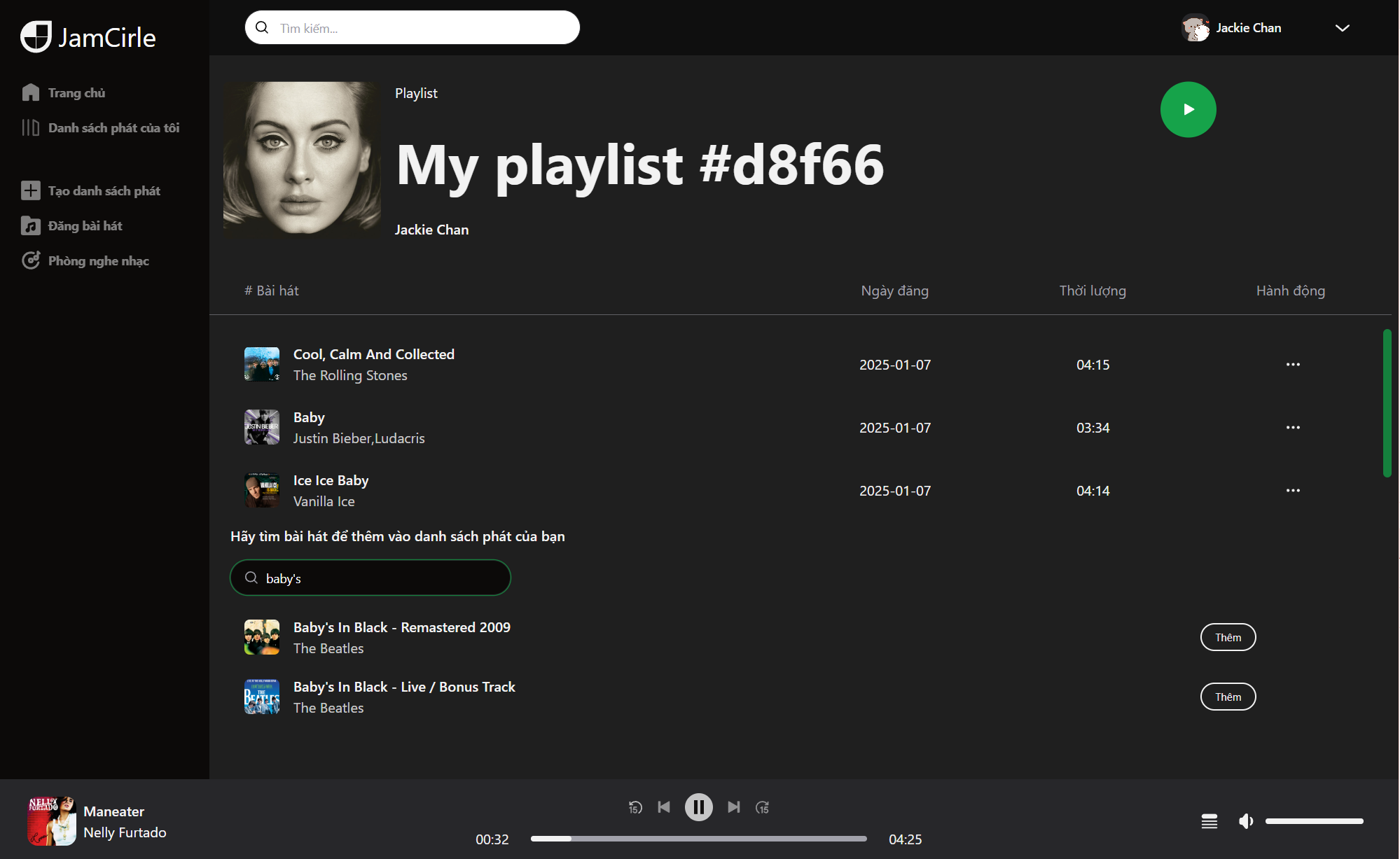
Task: Expand the account dropdown next to Jackie Chan
Action: pyautogui.click(x=1342, y=27)
